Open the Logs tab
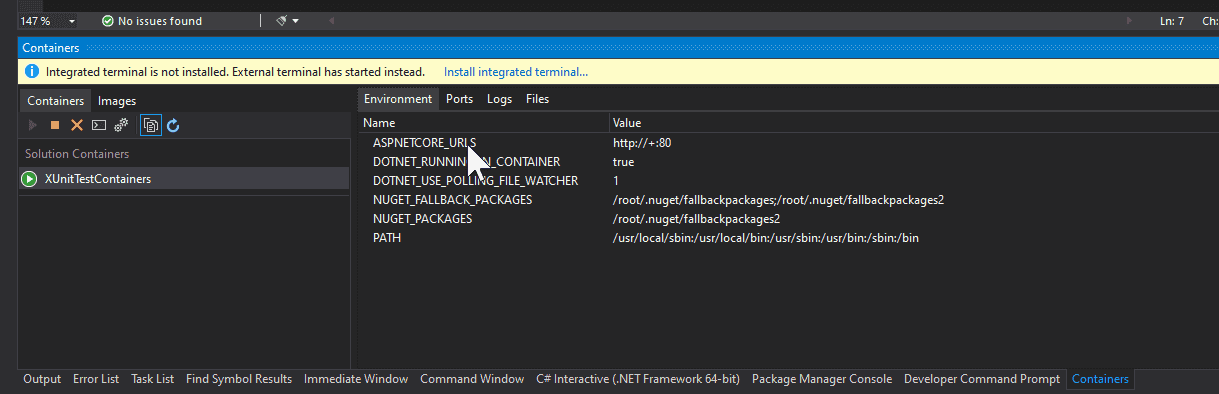 click(x=500, y=99)
